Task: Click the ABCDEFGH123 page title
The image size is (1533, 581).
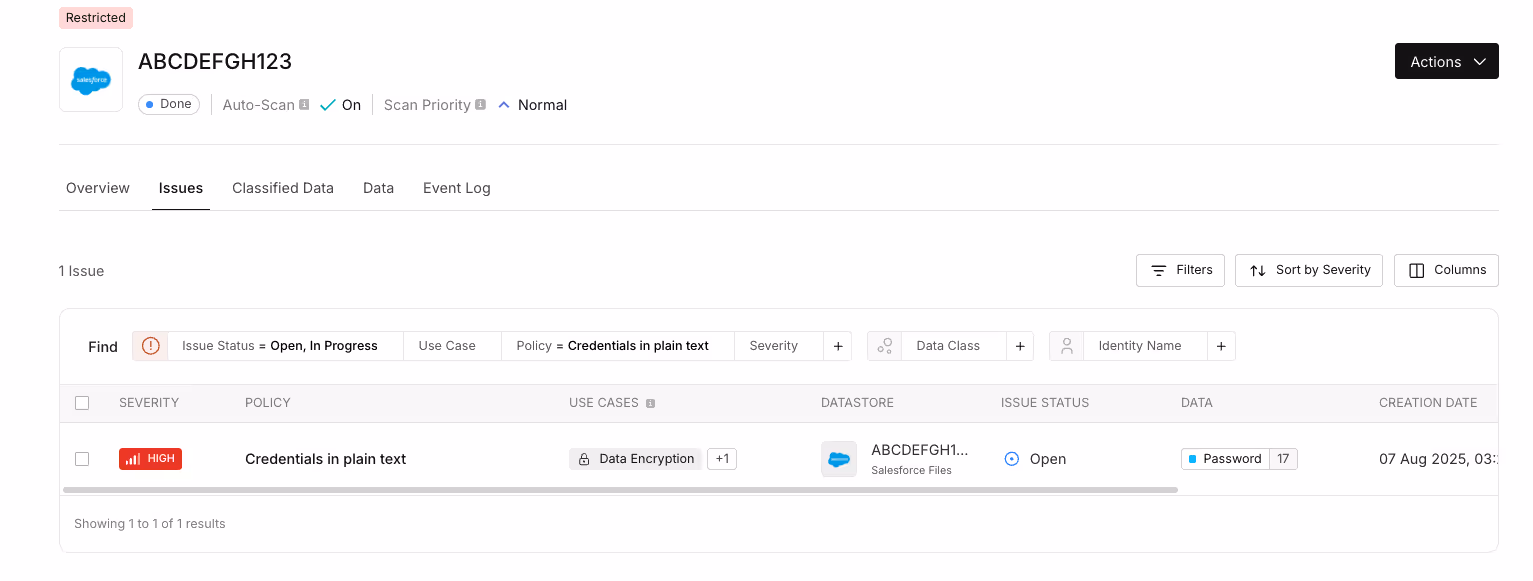Action: coord(215,61)
